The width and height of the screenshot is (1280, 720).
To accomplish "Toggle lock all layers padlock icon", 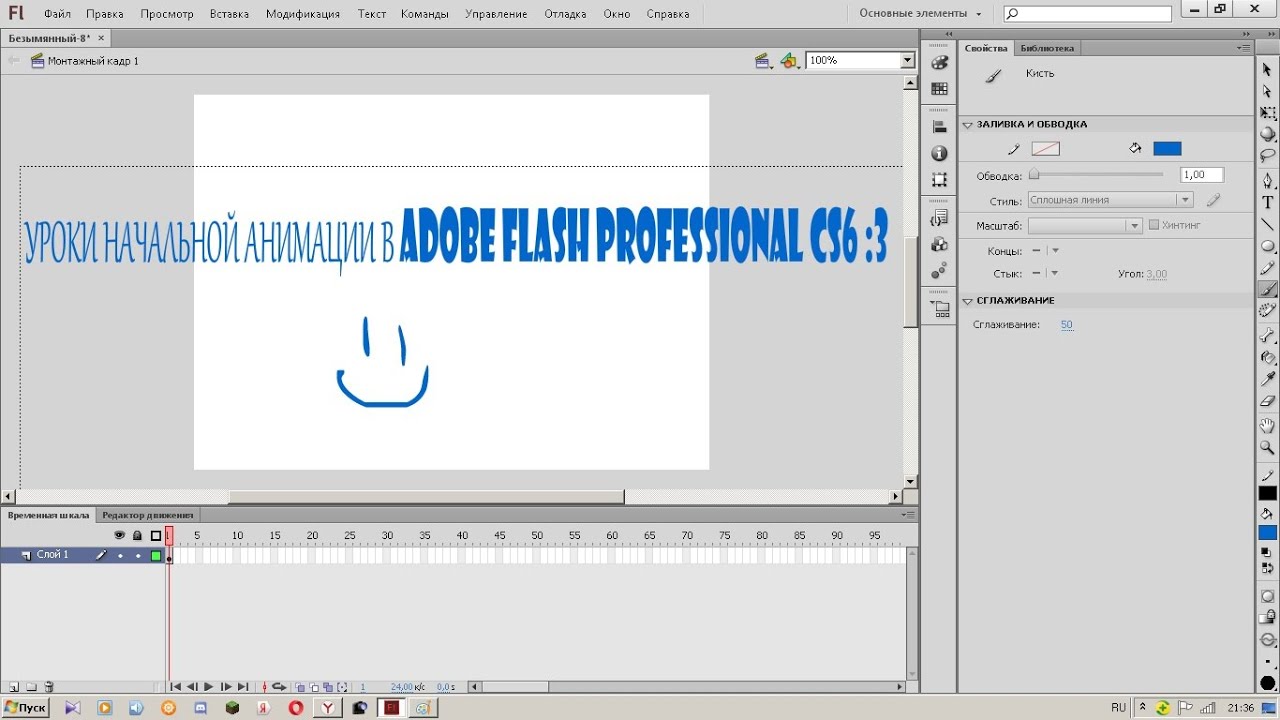I will pyautogui.click(x=137, y=536).
